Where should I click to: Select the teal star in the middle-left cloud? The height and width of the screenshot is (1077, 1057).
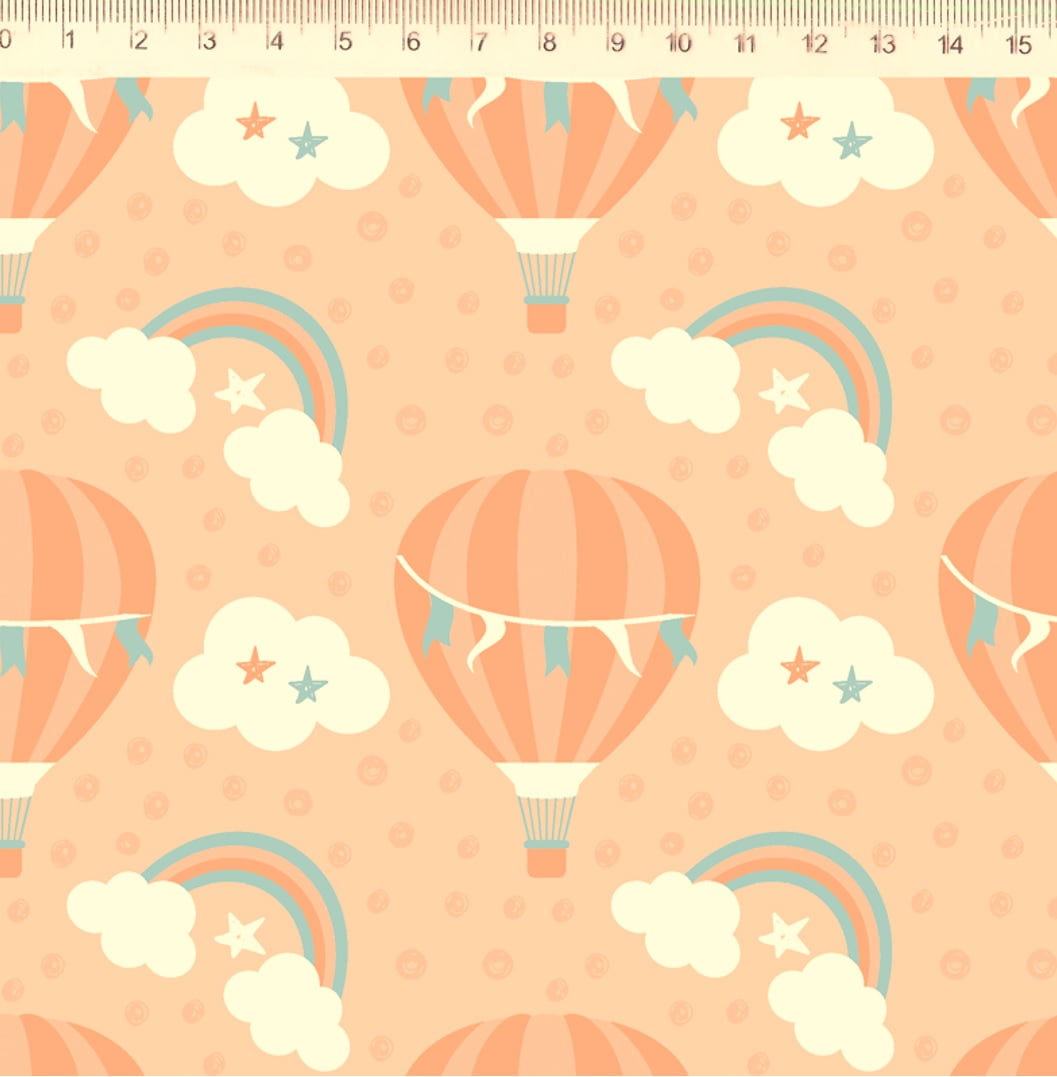click(x=308, y=685)
